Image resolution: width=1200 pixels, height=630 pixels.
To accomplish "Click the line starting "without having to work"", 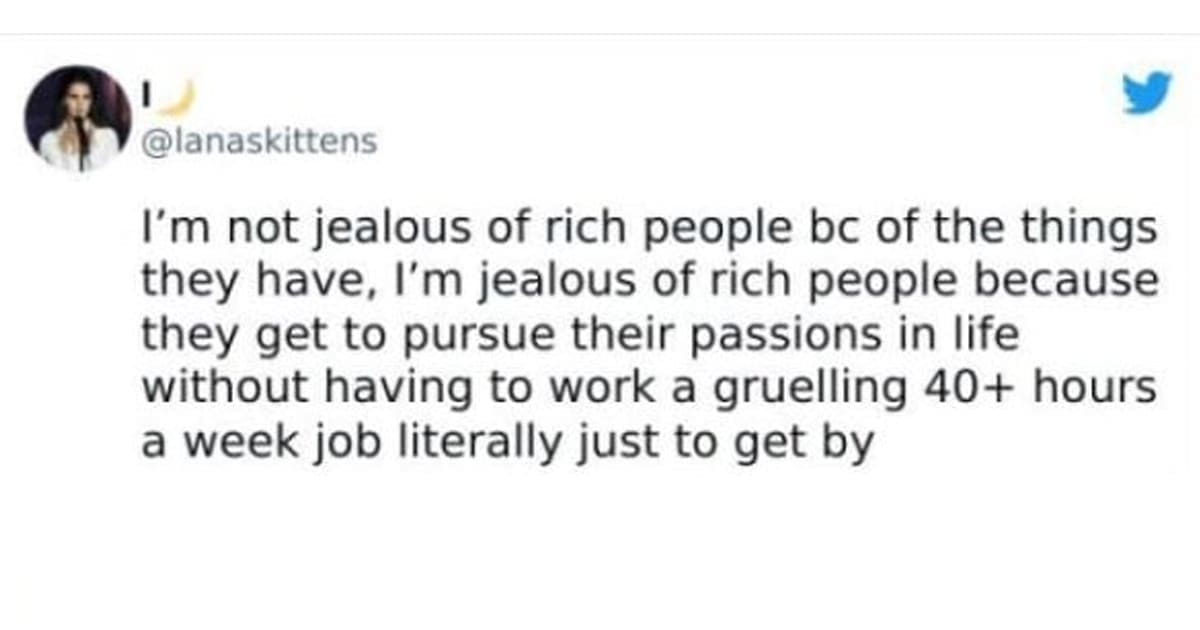I will click(648, 386).
